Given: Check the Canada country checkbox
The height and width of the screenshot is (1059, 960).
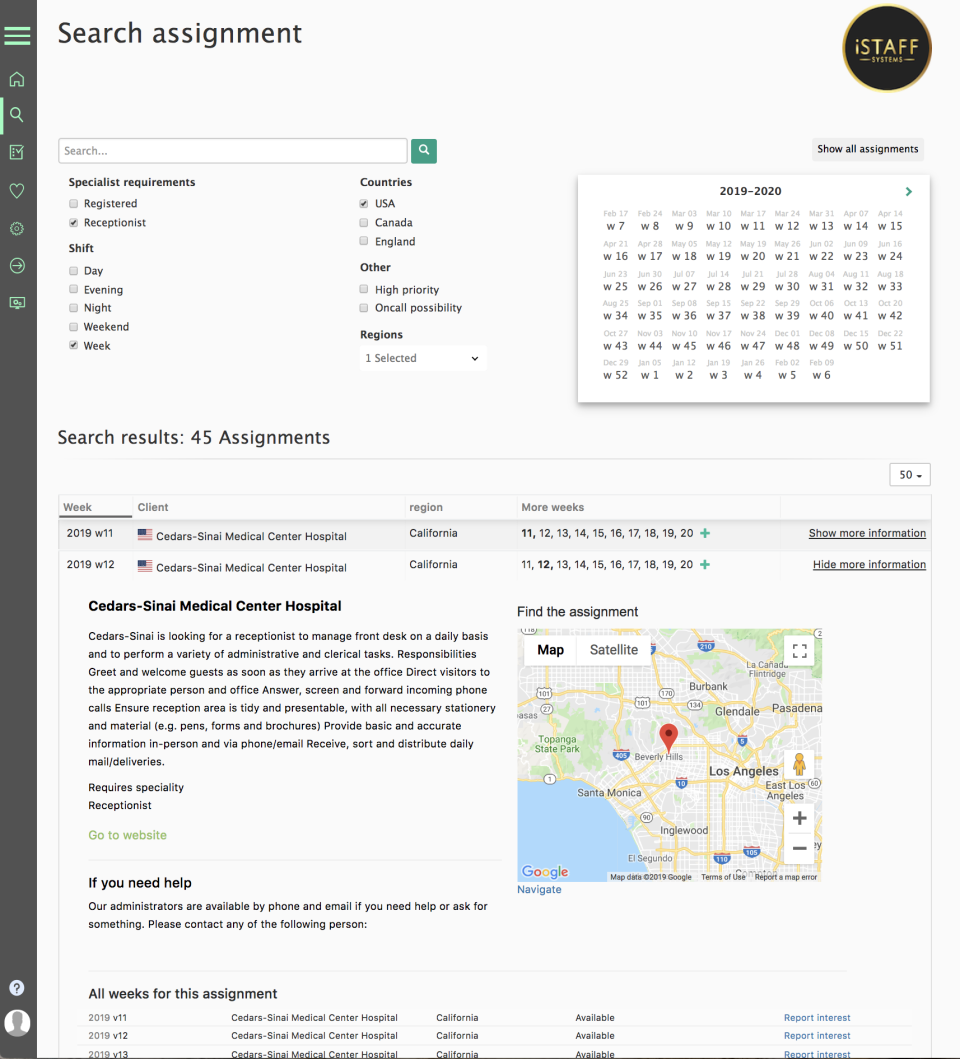Looking at the screenshot, I should point(364,222).
